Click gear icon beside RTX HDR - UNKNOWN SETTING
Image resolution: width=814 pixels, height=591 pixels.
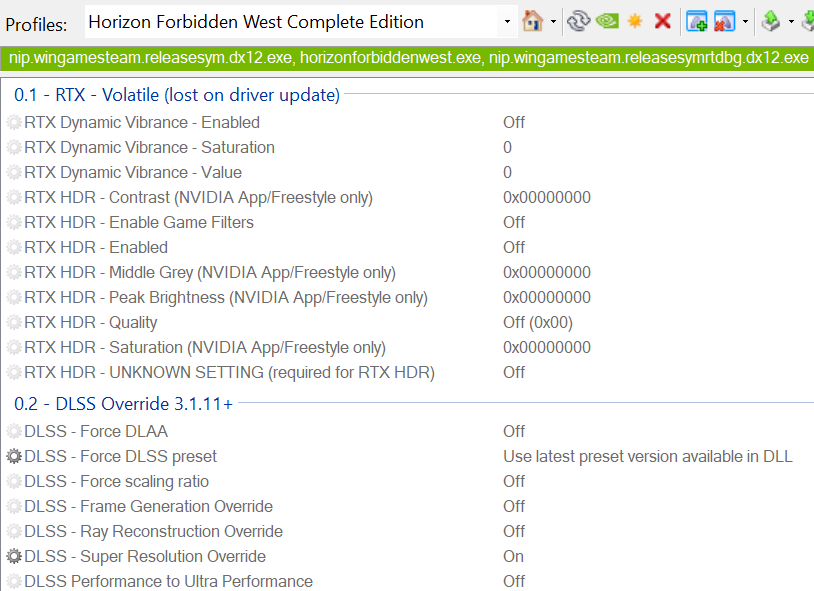point(14,372)
